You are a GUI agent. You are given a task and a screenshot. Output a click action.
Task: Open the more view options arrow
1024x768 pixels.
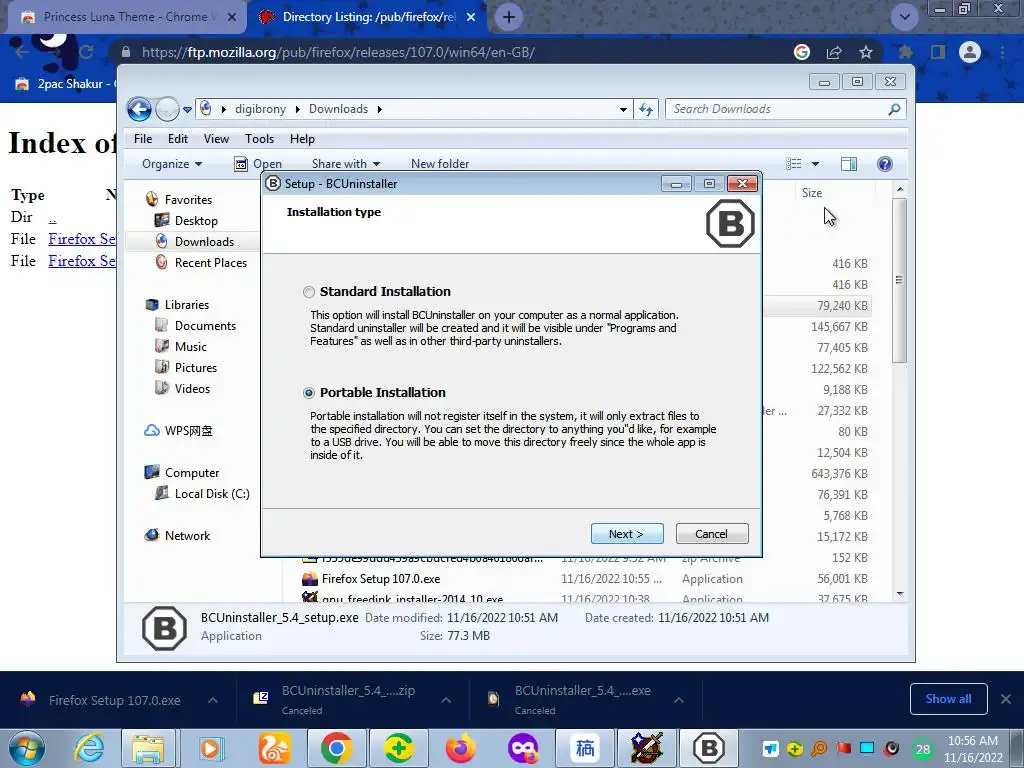pos(815,164)
